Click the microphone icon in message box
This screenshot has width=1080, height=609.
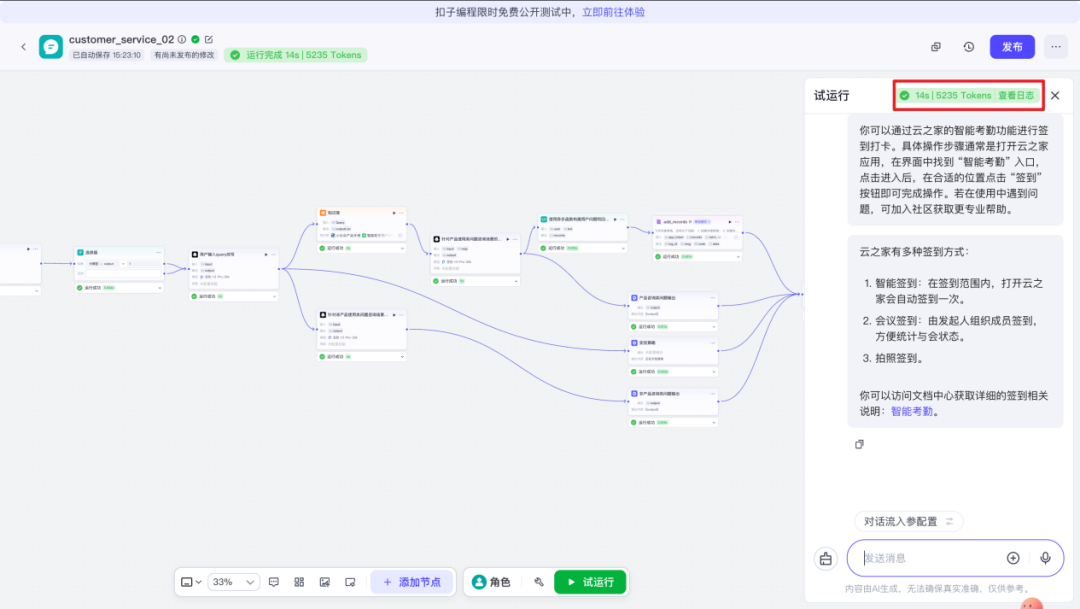coord(1045,558)
